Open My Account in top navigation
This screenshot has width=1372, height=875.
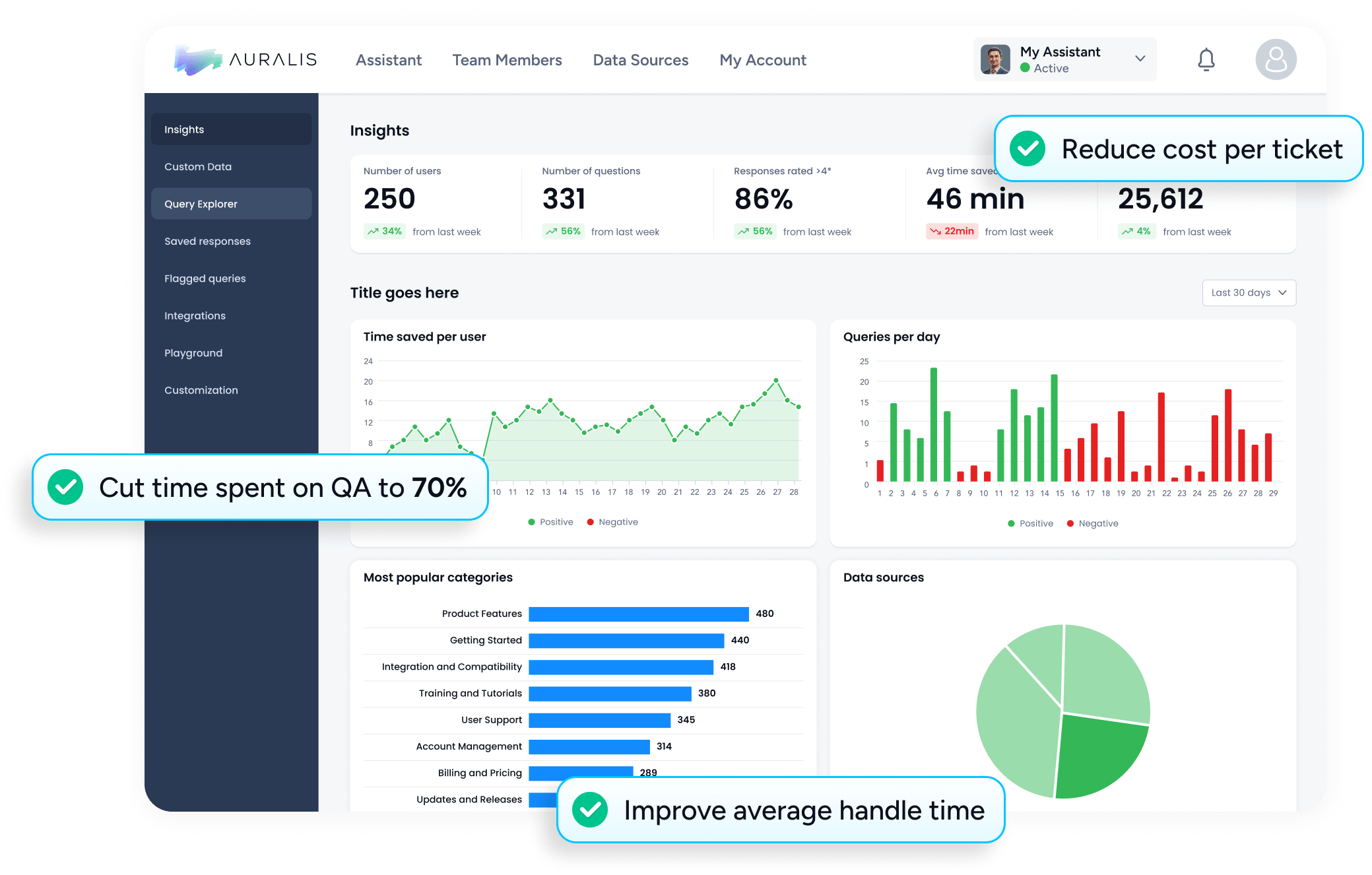[x=763, y=60]
